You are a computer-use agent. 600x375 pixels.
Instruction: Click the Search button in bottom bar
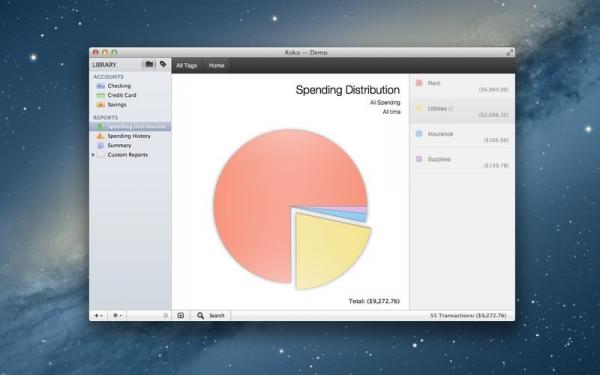click(211, 315)
